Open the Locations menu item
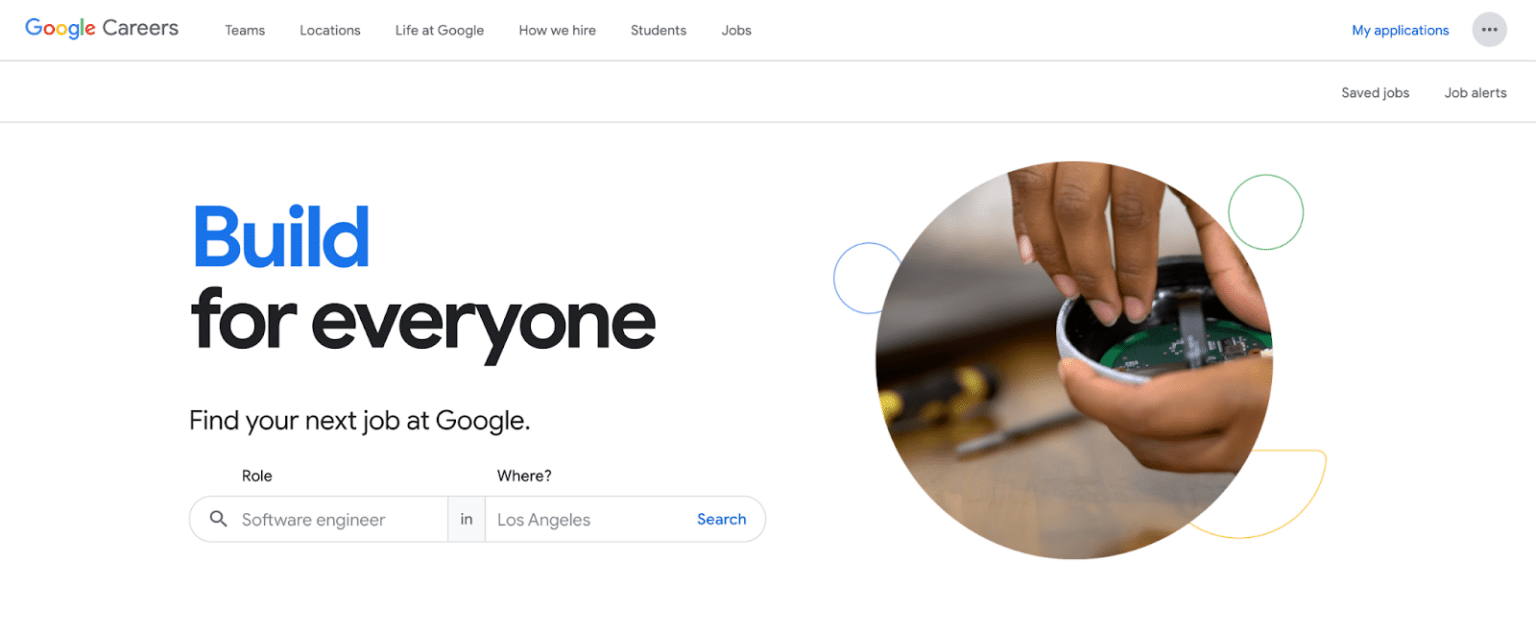The width and height of the screenshot is (1536, 636). pos(330,30)
